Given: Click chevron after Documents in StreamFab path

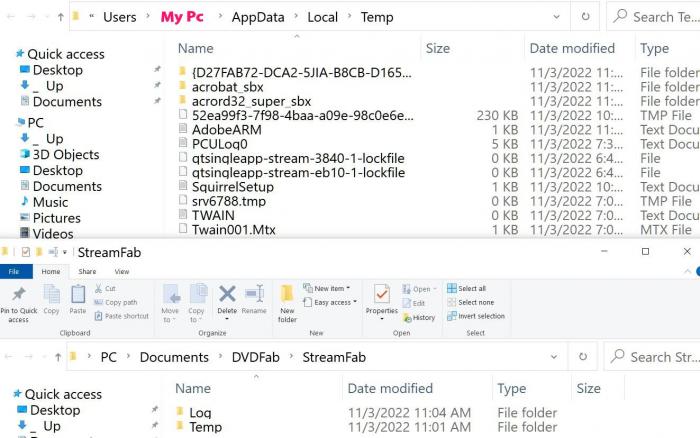Looking at the screenshot, I should [221, 357].
